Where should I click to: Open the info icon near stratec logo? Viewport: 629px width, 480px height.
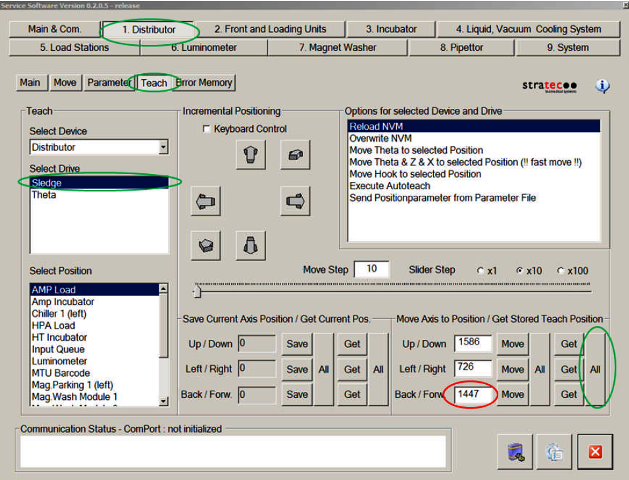602,86
